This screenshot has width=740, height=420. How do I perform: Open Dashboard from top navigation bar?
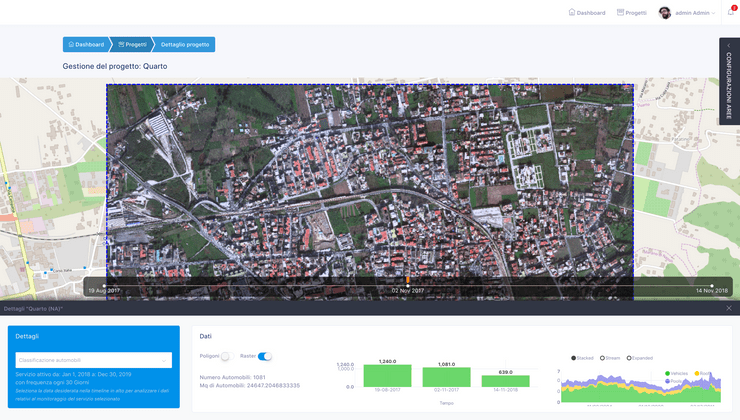pos(587,13)
